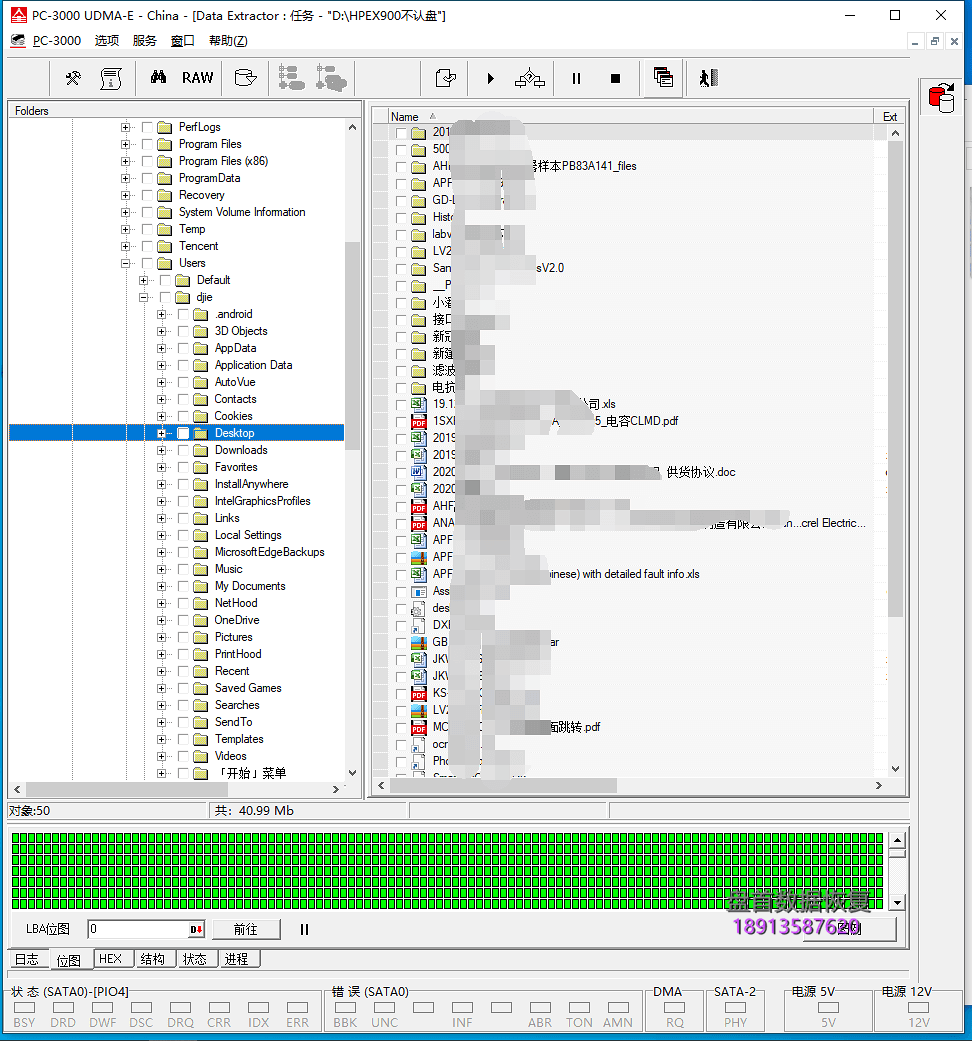Collapse the djie folder node
Viewport: 972px width, 1041px height.
point(143,297)
